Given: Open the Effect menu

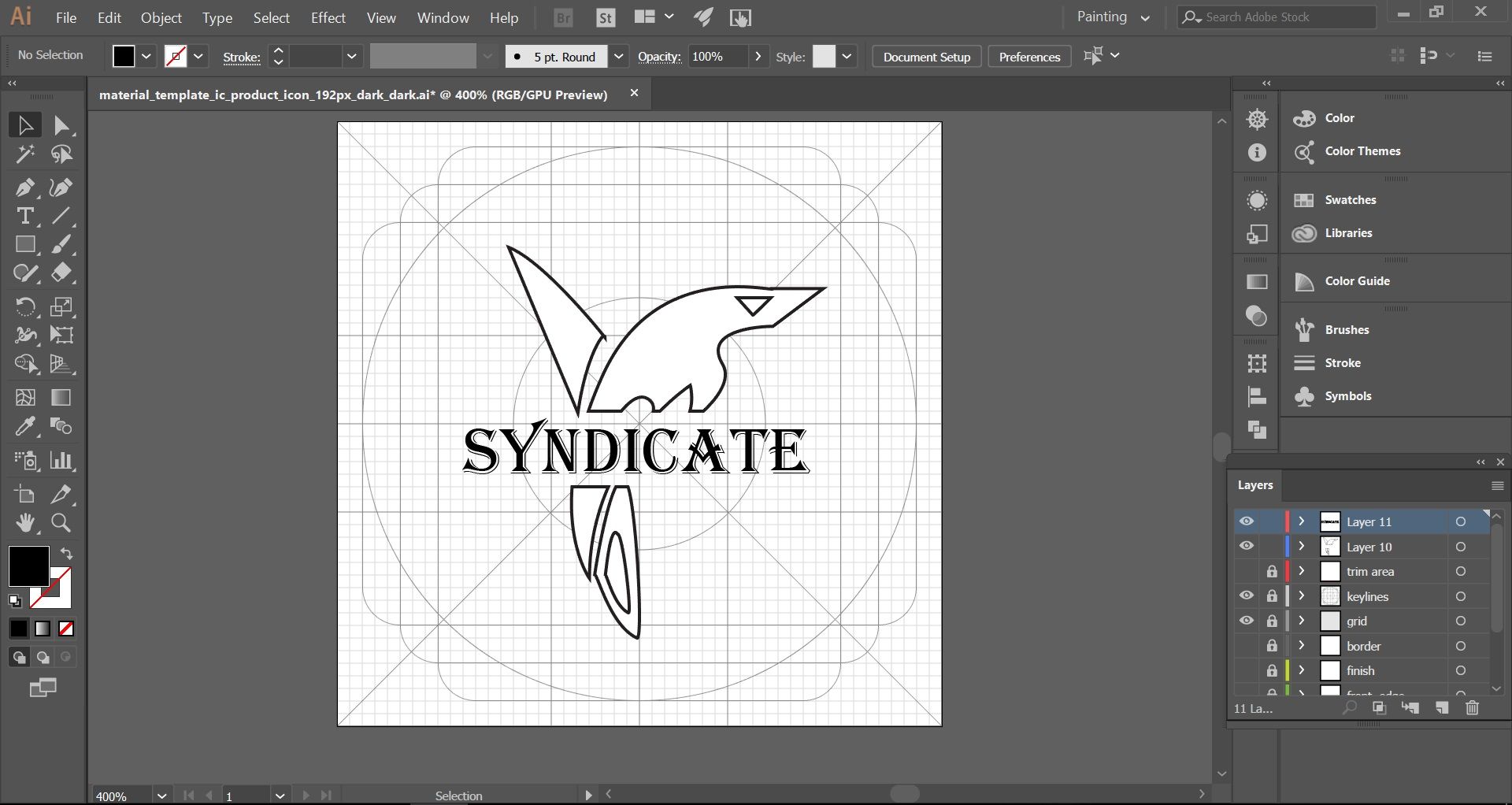Looking at the screenshot, I should (x=328, y=17).
